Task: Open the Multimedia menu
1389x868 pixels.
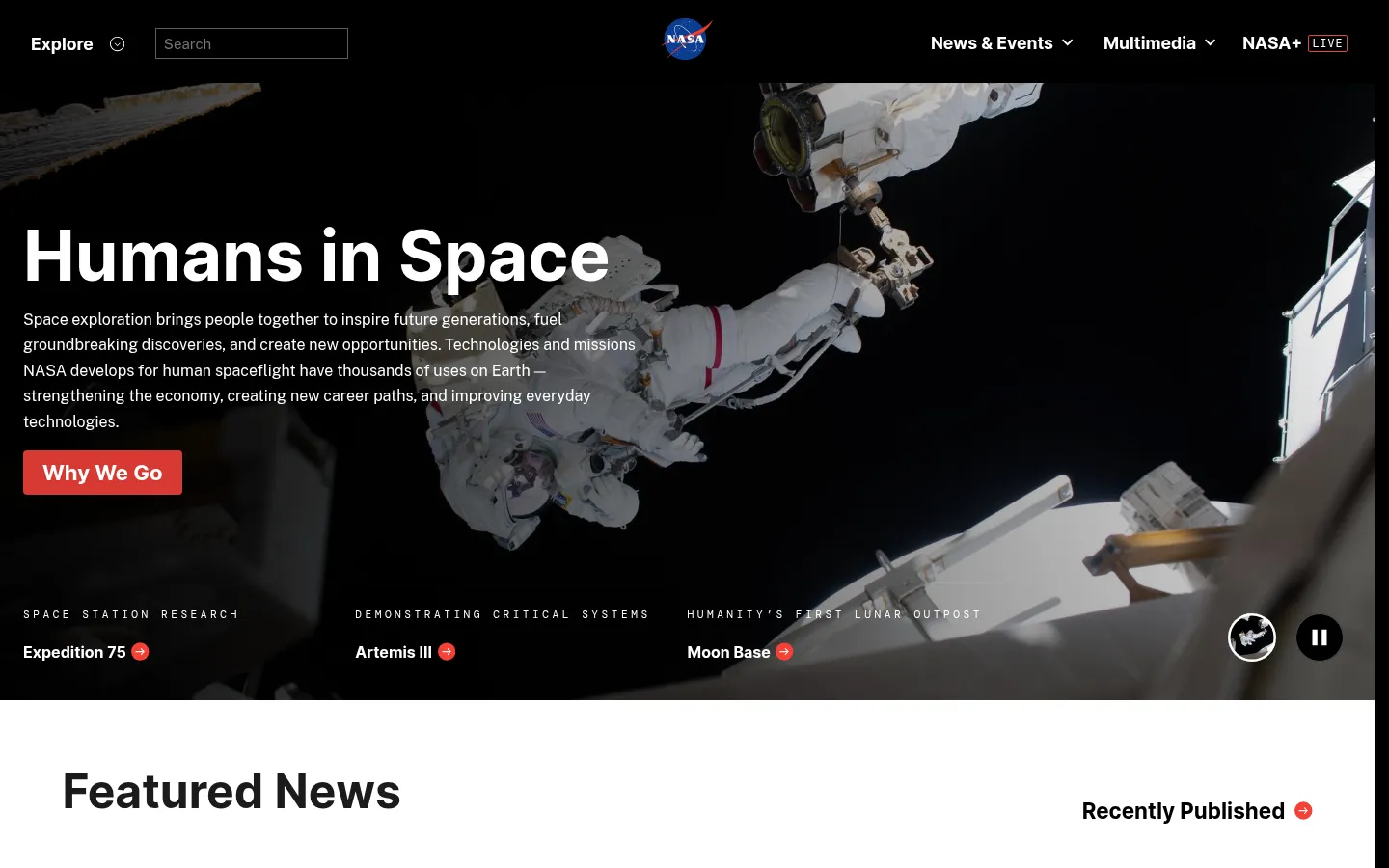Action: [x=1150, y=43]
